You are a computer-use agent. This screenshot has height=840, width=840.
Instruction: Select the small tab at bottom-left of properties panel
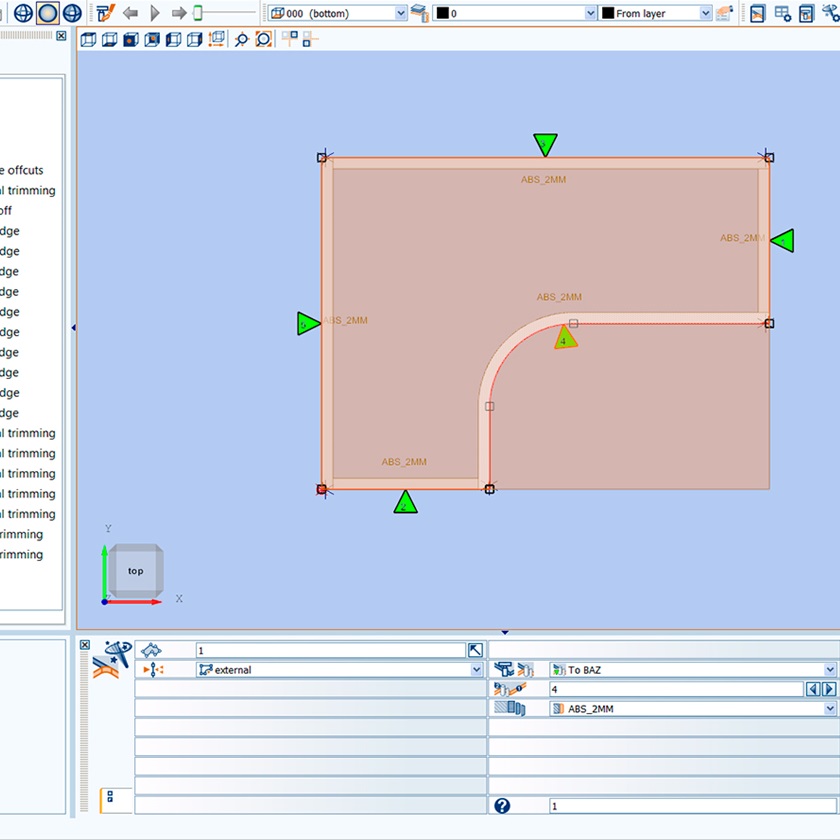pos(116,800)
